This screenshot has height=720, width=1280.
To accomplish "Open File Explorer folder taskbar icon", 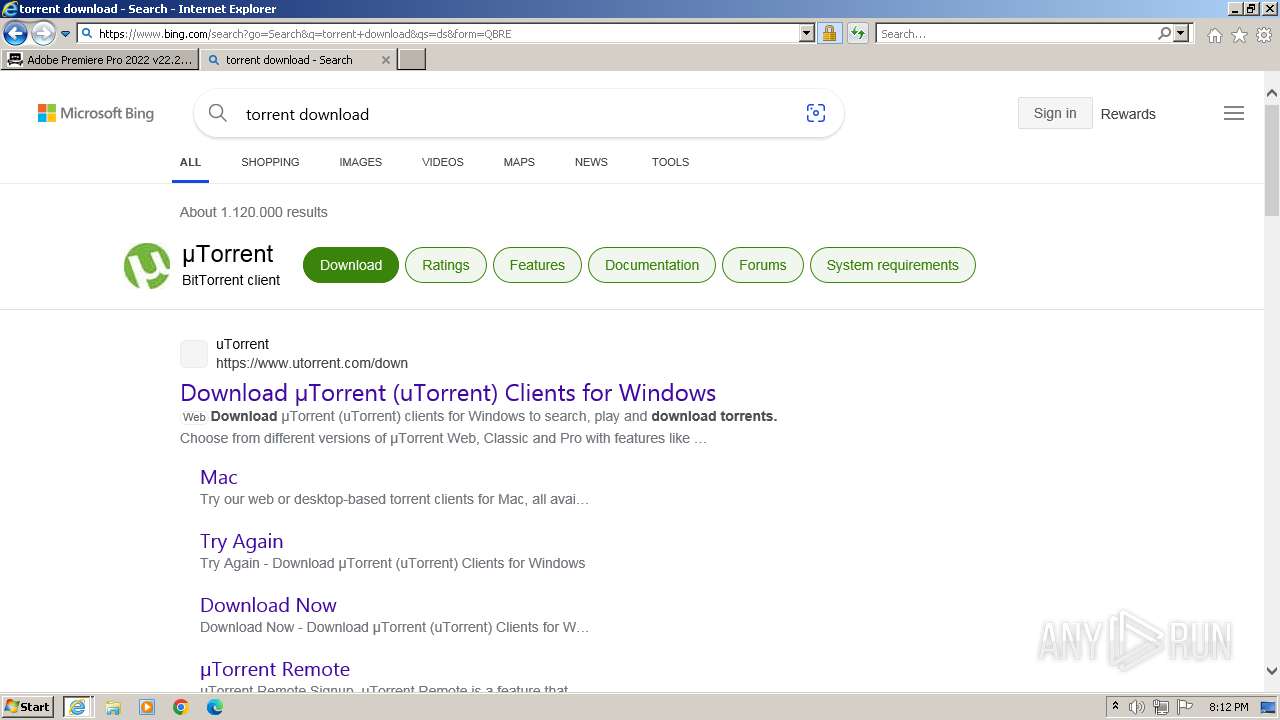I will click(113, 707).
